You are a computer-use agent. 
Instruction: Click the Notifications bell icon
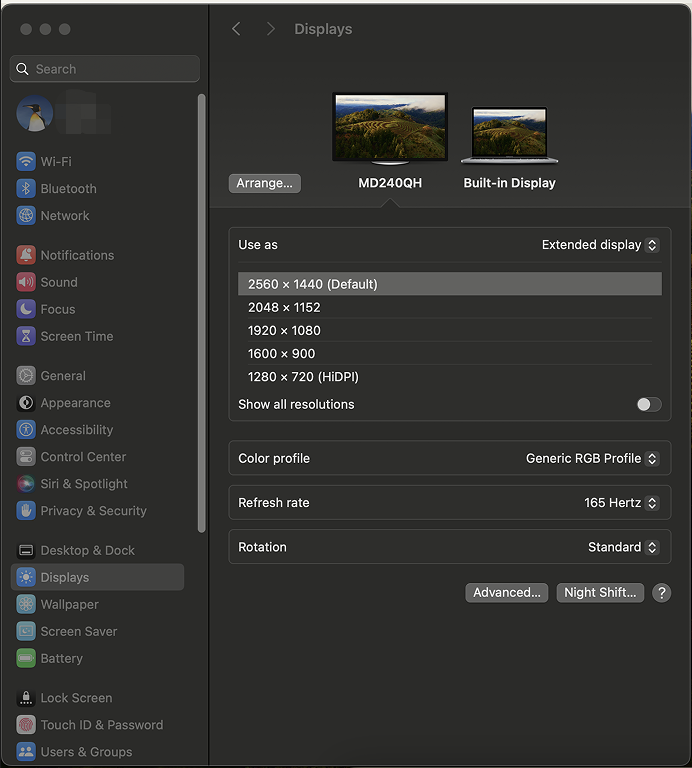[26, 255]
